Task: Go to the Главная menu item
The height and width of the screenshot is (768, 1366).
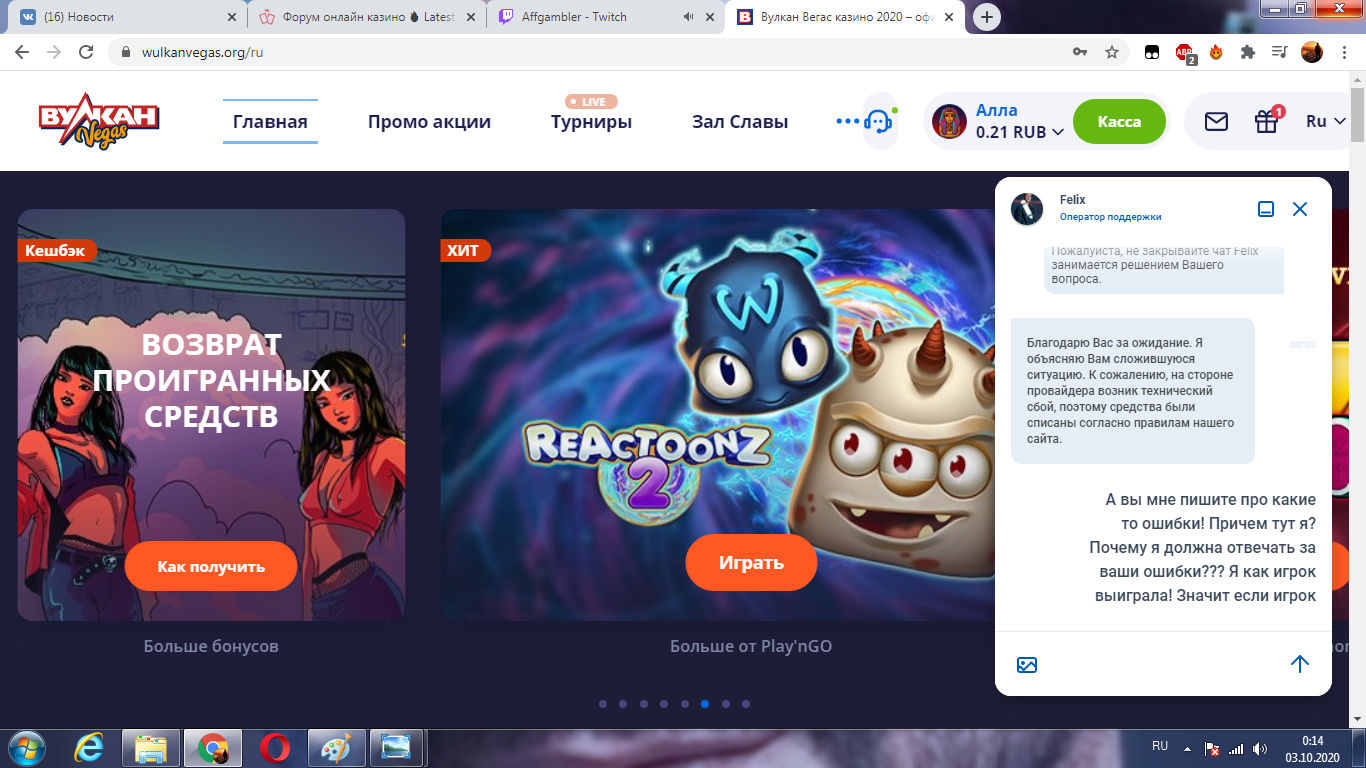Action: [x=270, y=122]
